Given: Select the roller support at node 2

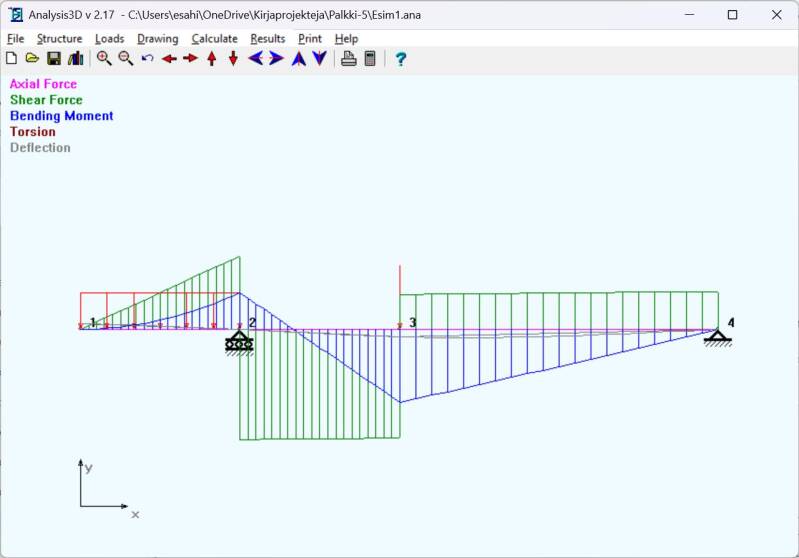Looking at the screenshot, I should [x=239, y=343].
